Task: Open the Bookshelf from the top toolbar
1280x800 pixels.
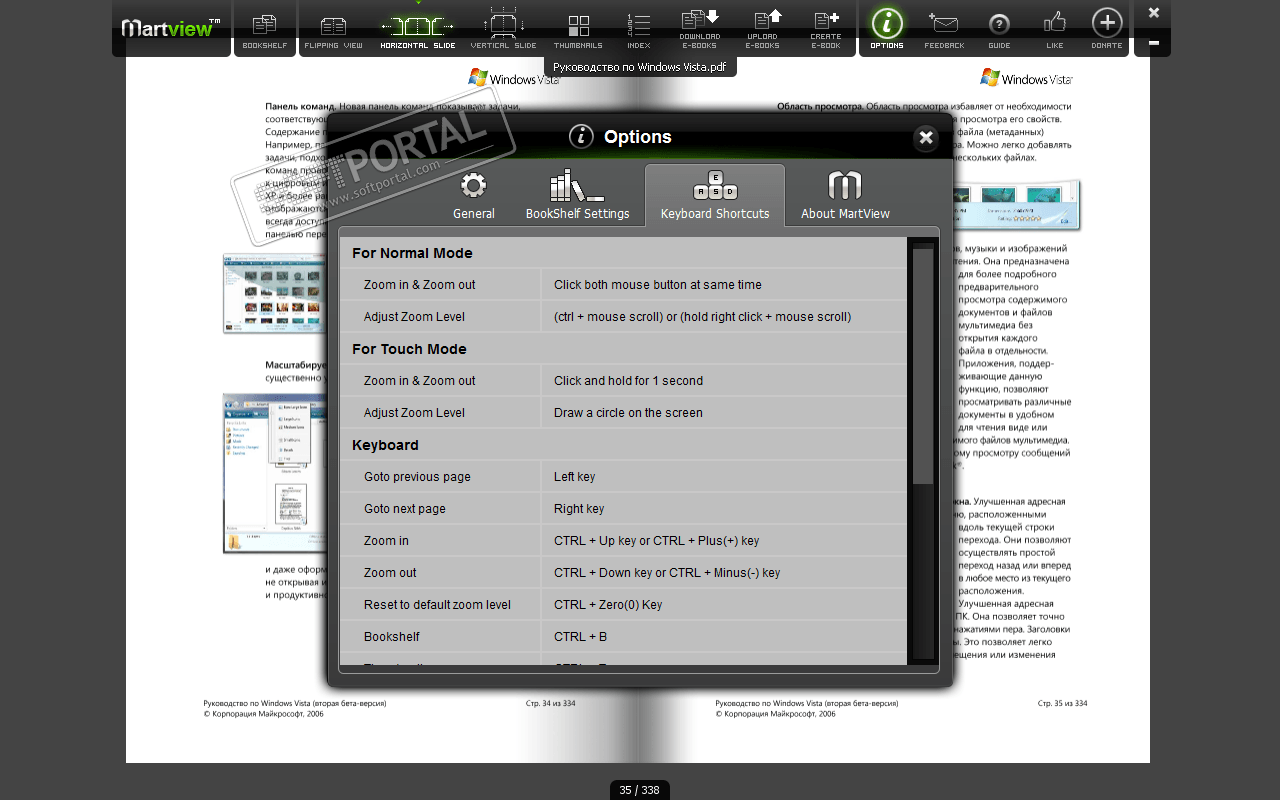Action: (x=265, y=29)
